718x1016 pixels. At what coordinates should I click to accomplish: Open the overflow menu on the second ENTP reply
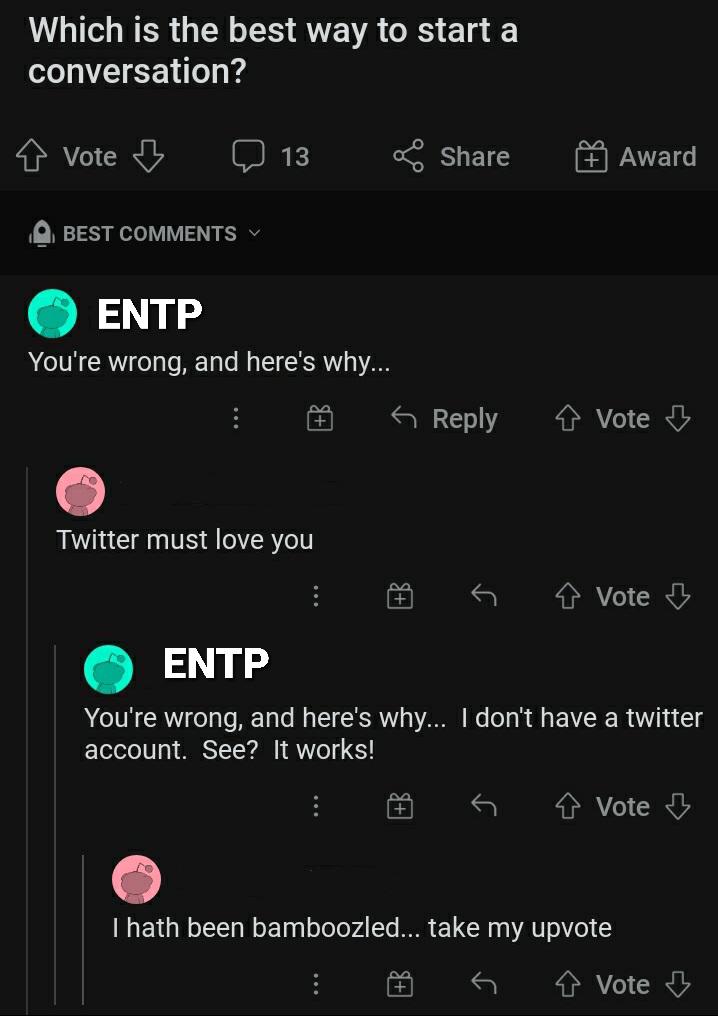(x=316, y=806)
